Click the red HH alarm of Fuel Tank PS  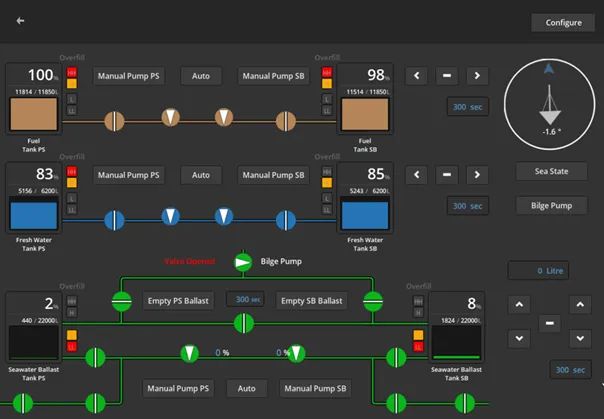pos(72,72)
